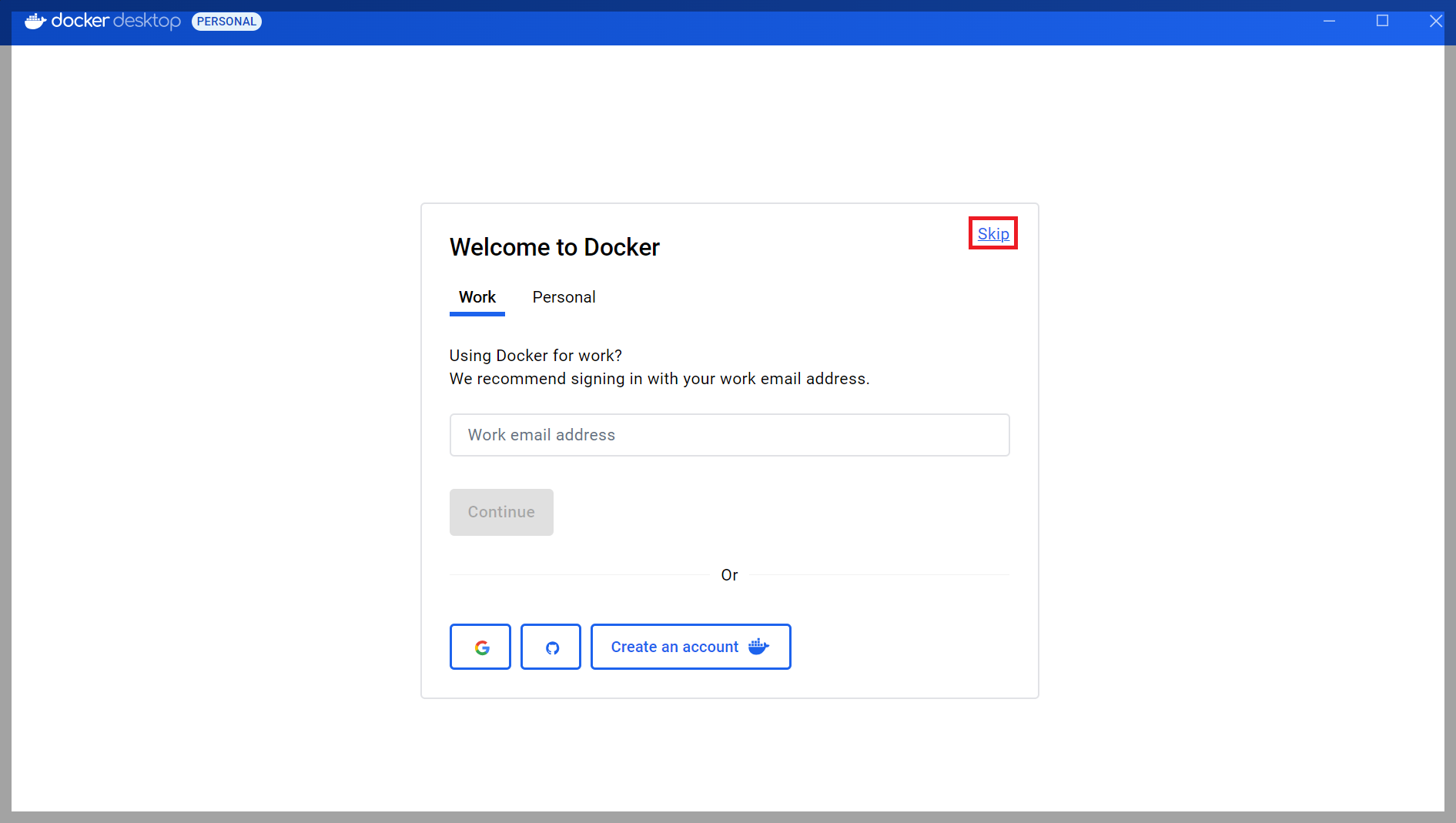1456x823 pixels.
Task: Click the Continue button
Action: (501, 512)
